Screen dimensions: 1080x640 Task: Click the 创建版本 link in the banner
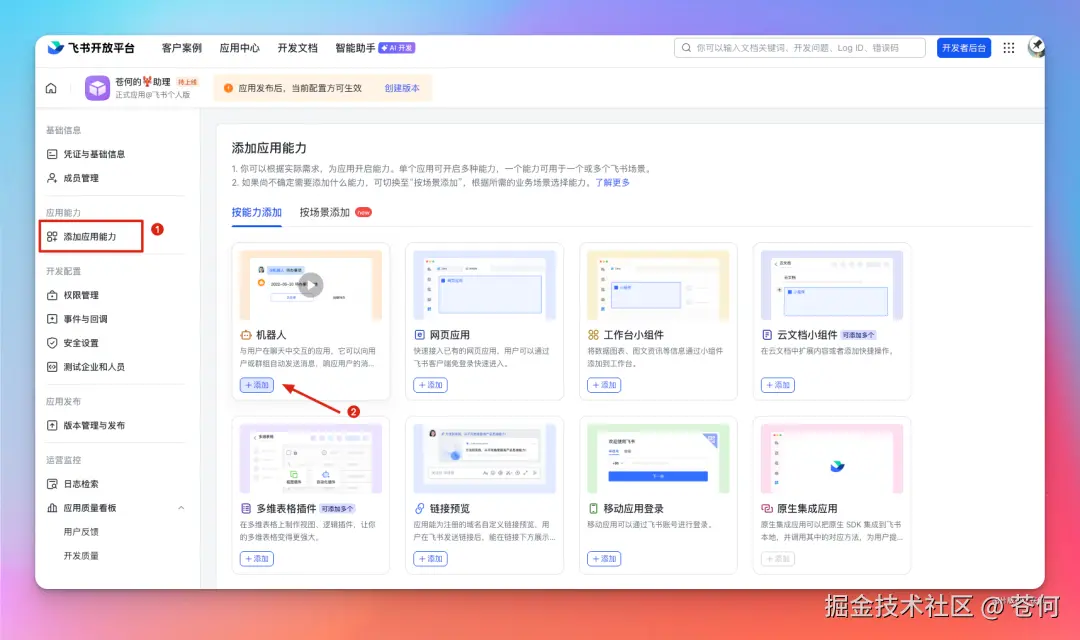400,88
